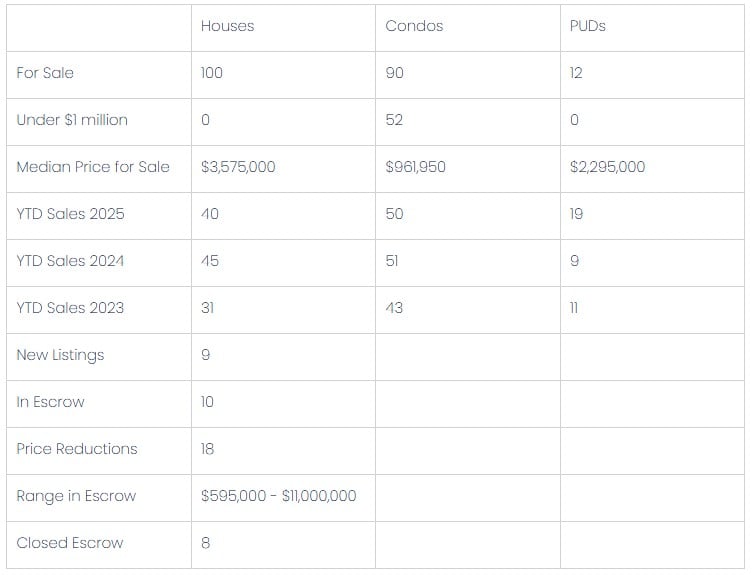Click the Condos column header
The height and width of the screenshot is (575, 753).
414,26
